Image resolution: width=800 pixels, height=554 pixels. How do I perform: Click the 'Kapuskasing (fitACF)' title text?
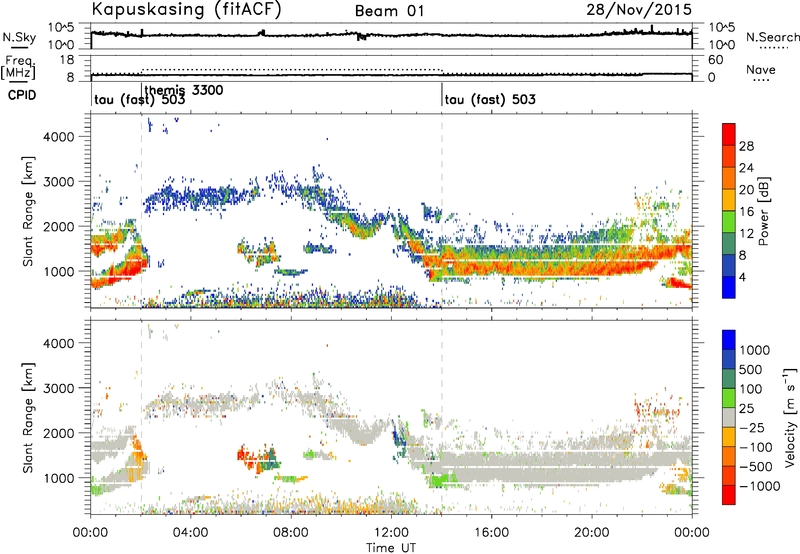coord(186,10)
